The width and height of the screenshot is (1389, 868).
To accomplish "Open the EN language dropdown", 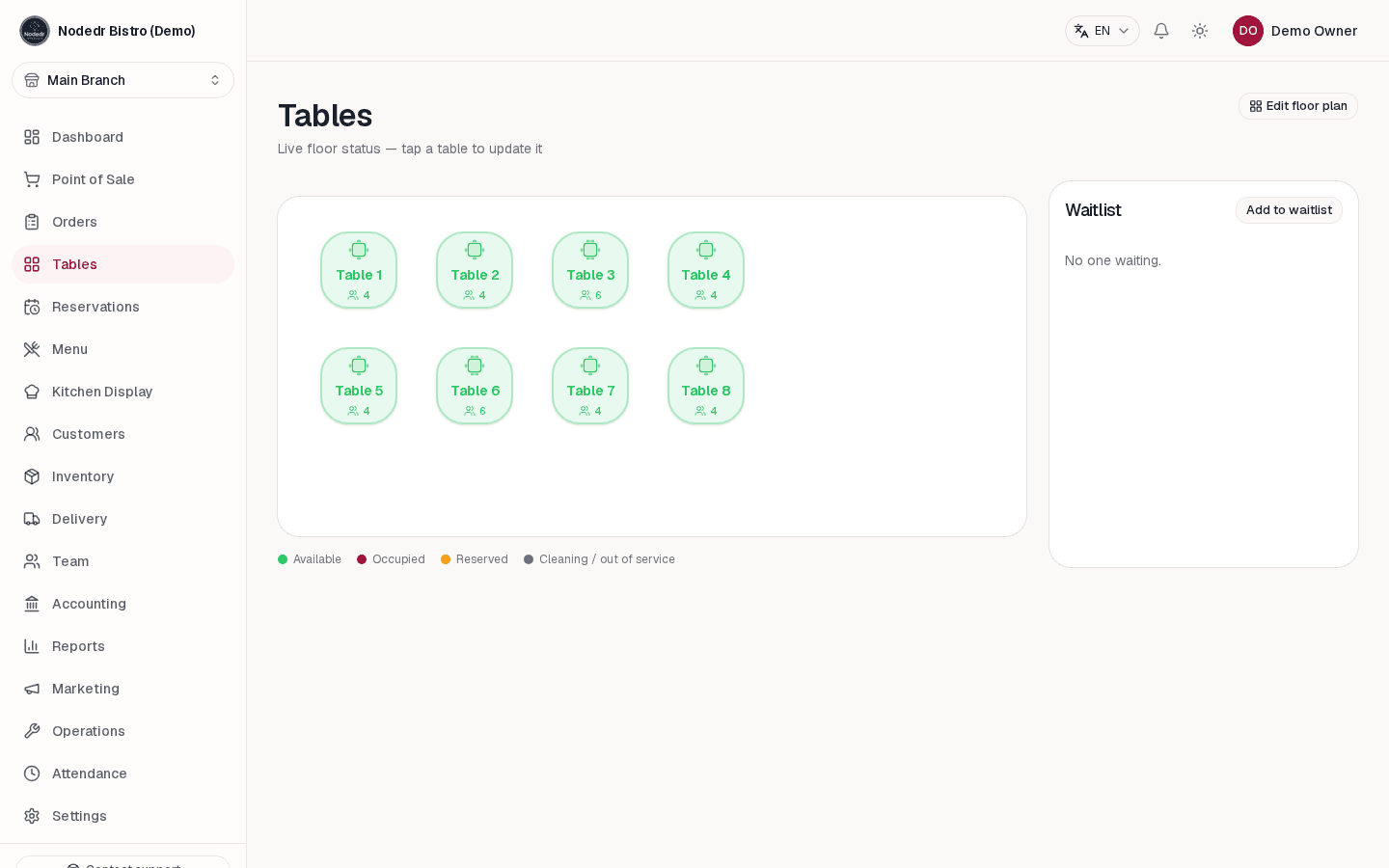I will tap(1102, 31).
